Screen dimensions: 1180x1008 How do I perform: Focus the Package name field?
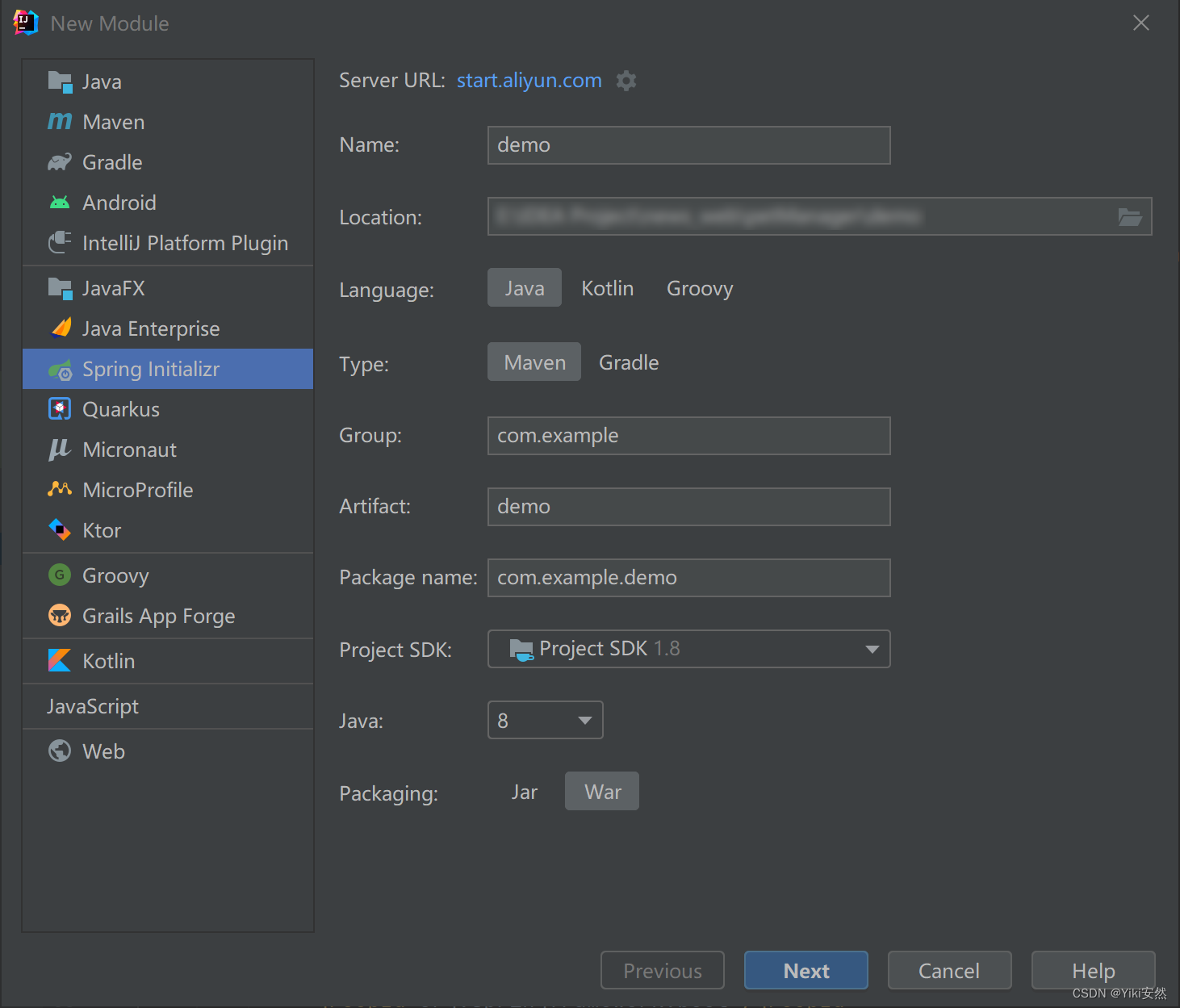[689, 578]
